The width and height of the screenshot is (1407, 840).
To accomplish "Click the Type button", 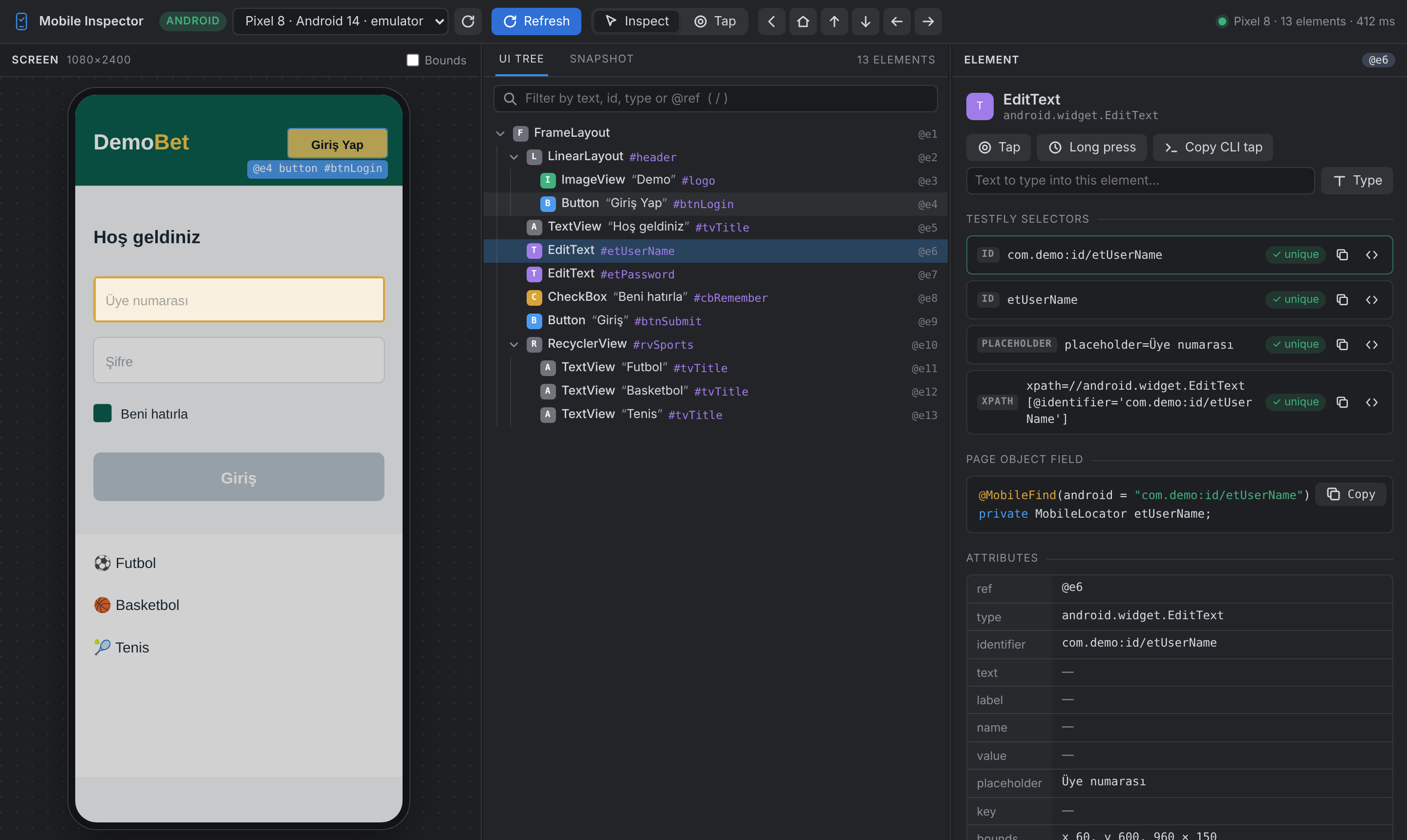I will tap(1357, 181).
